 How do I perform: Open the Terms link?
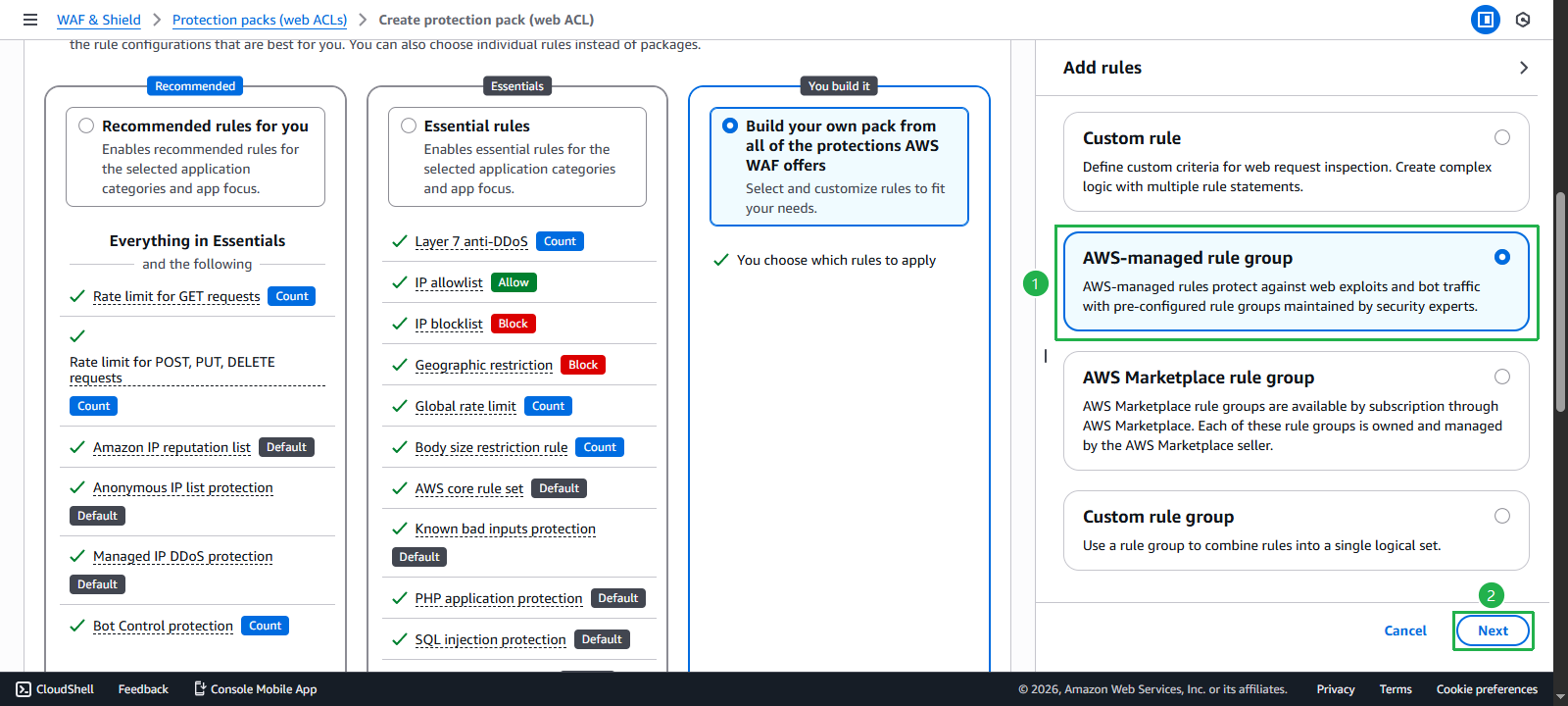[x=1396, y=689]
